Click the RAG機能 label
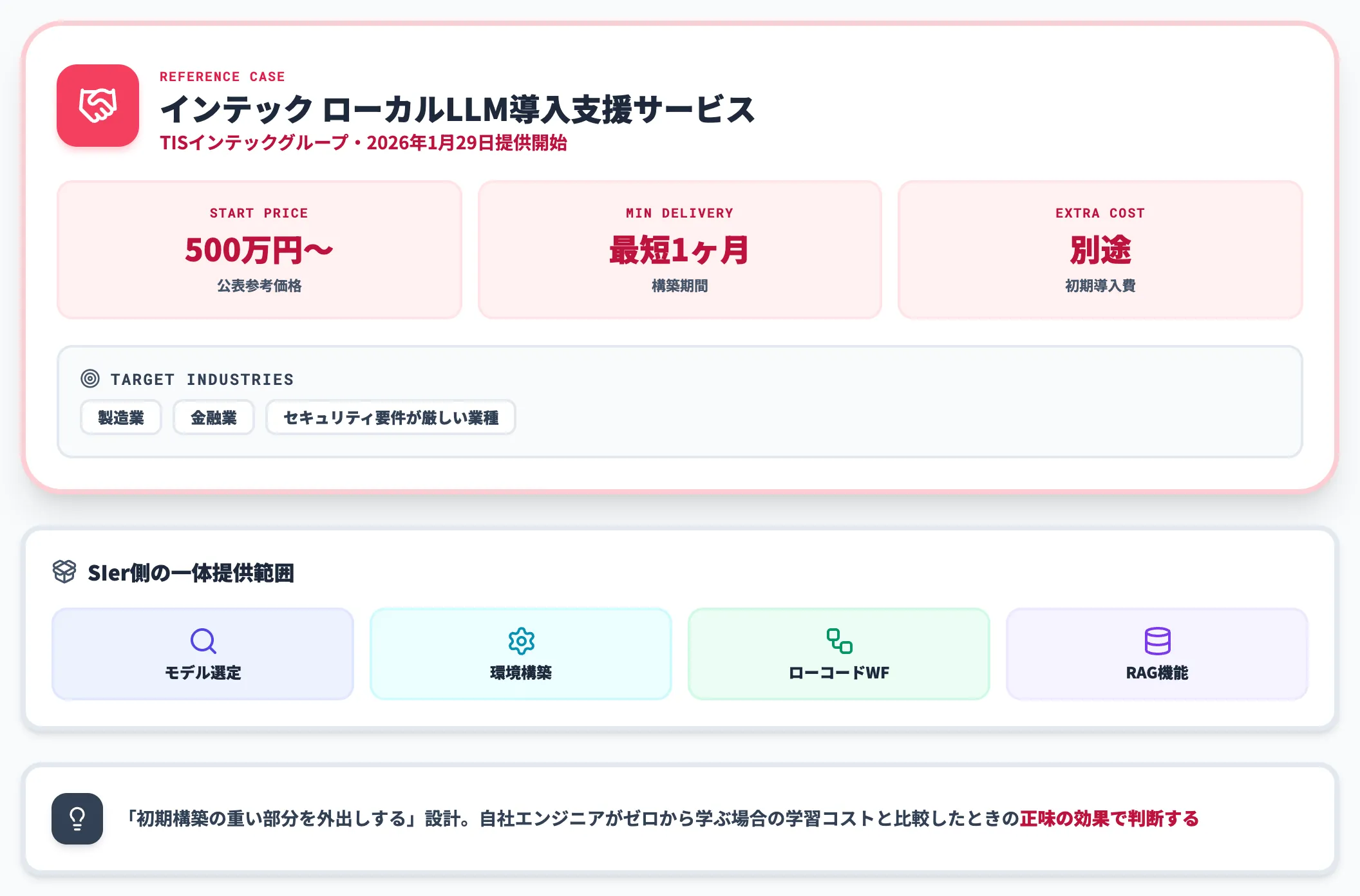Image resolution: width=1360 pixels, height=896 pixels. (x=1157, y=673)
